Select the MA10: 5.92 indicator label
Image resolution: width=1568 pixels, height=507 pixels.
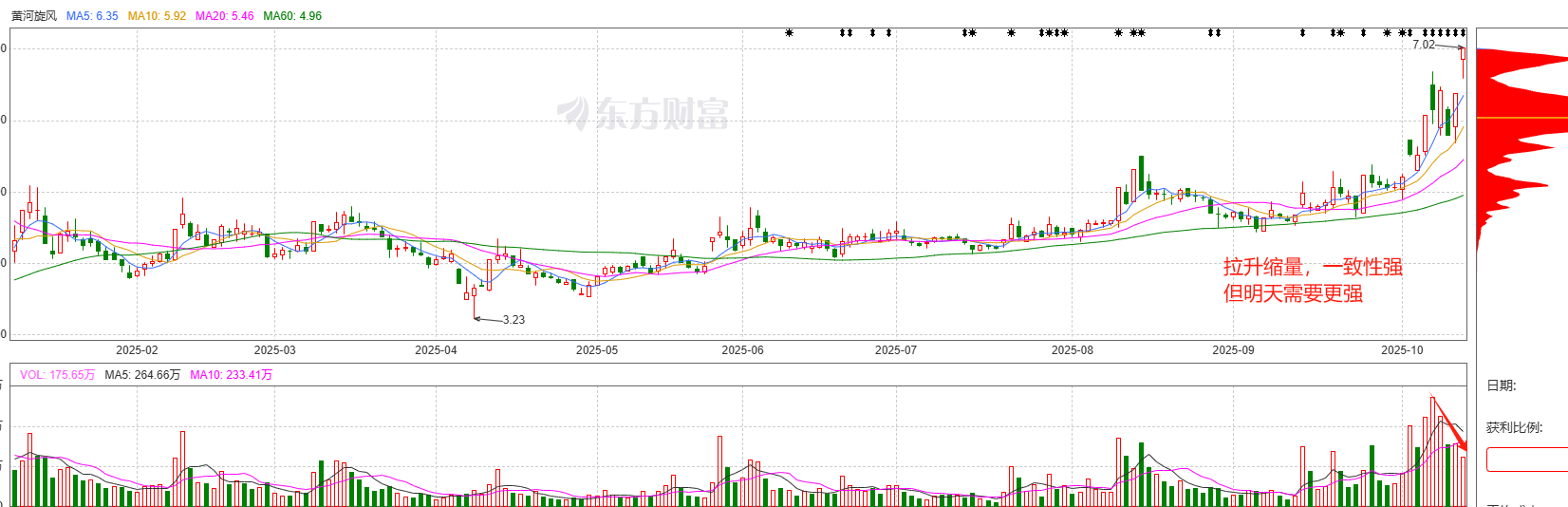[157, 16]
